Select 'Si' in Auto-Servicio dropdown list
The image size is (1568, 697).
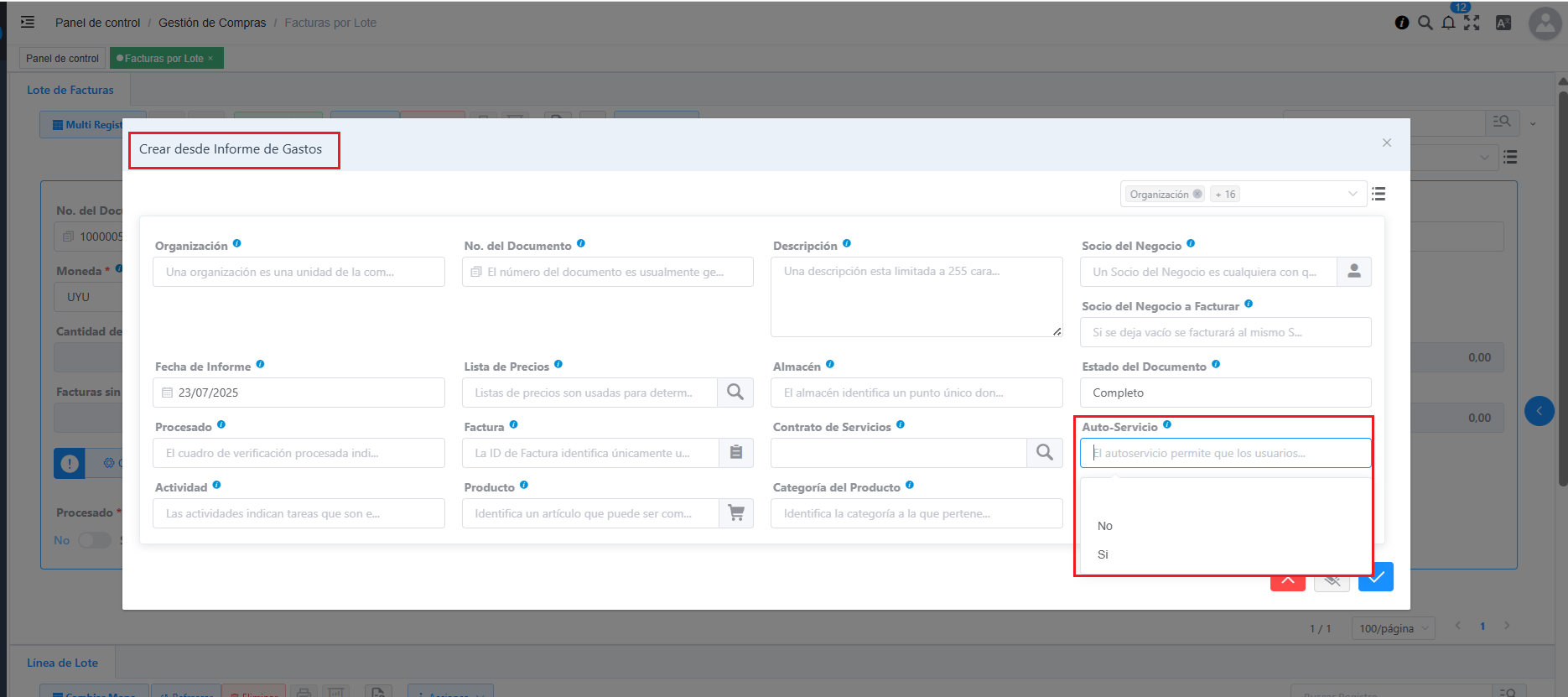[x=1103, y=554]
